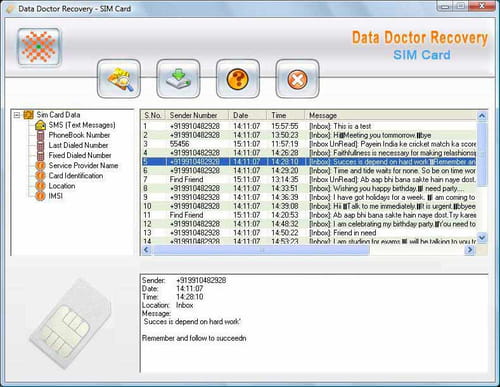Screen dimensions: 500x387
Task: Click scroll down arrow in message list
Action: 482,238
